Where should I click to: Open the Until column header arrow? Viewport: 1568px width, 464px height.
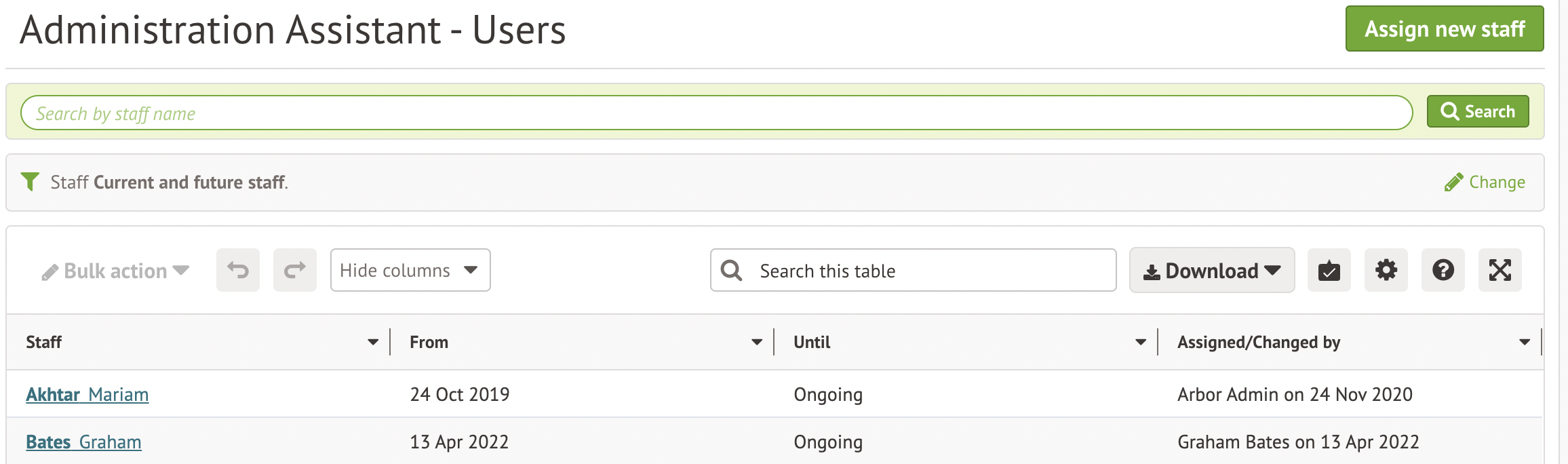coord(1141,342)
